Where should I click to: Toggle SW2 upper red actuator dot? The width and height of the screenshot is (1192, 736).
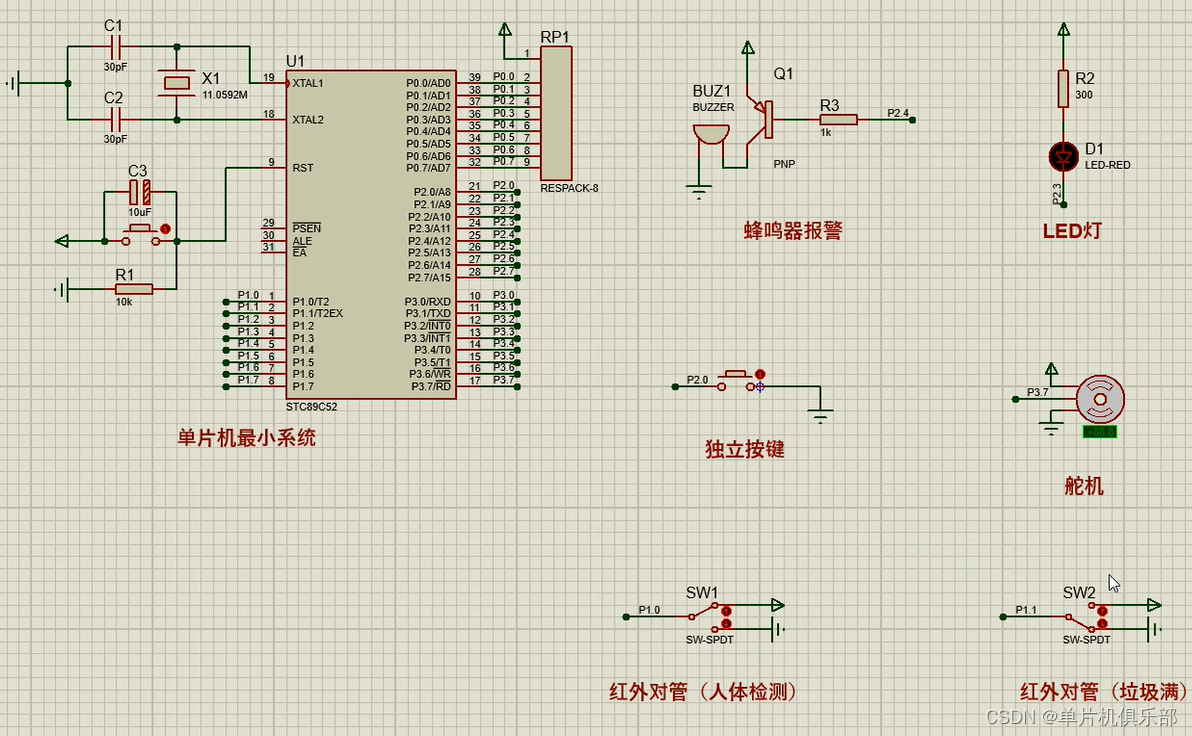[x=1102, y=611]
